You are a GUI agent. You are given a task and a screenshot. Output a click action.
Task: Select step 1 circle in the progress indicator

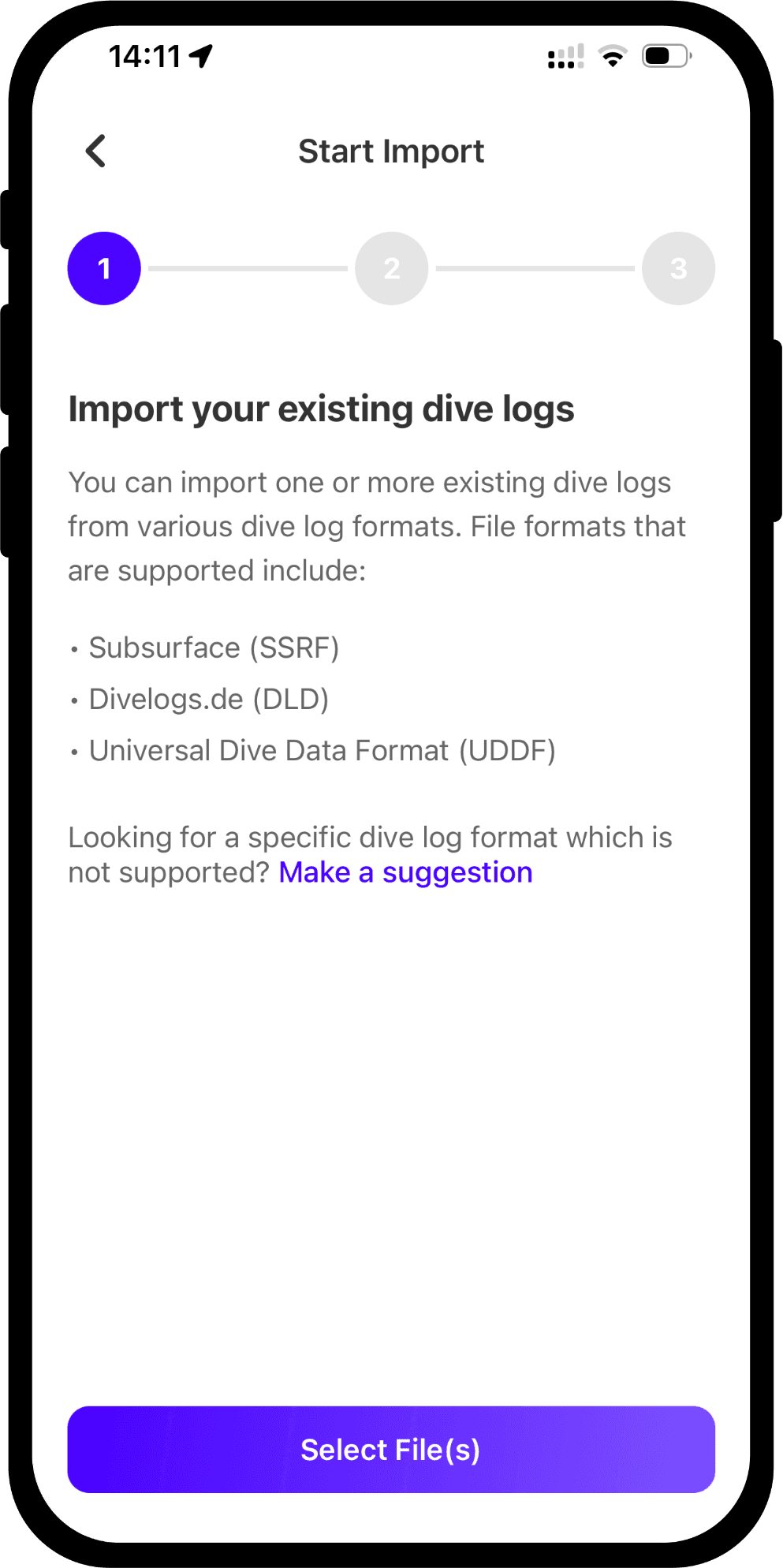coord(103,267)
